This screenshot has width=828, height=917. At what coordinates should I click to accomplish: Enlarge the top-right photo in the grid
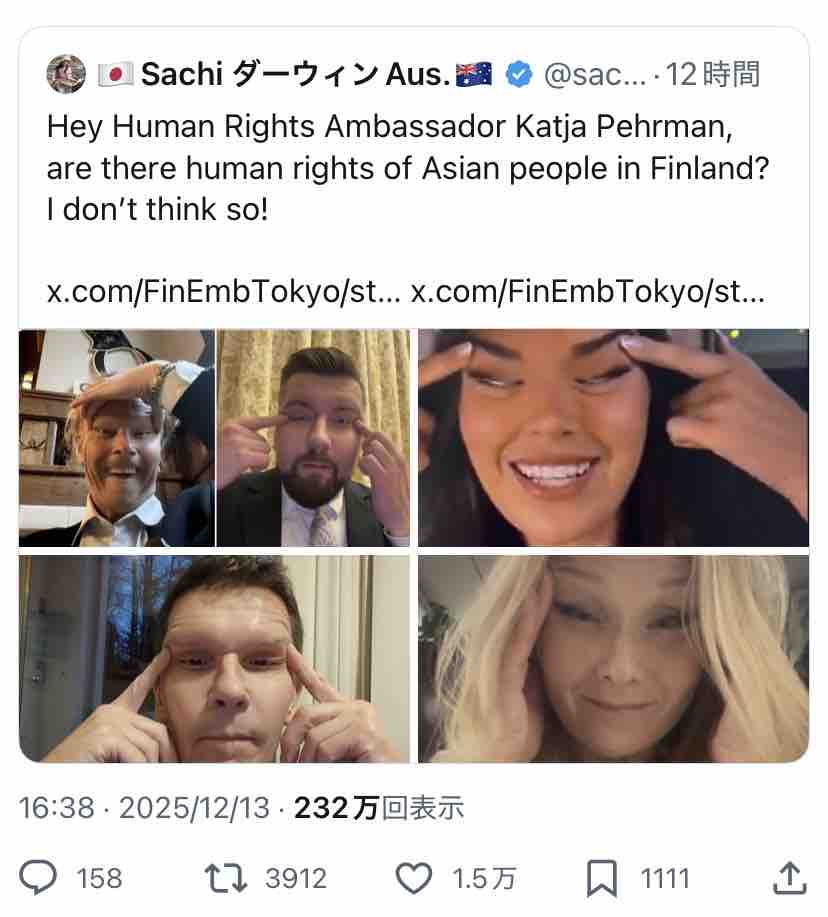613,438
